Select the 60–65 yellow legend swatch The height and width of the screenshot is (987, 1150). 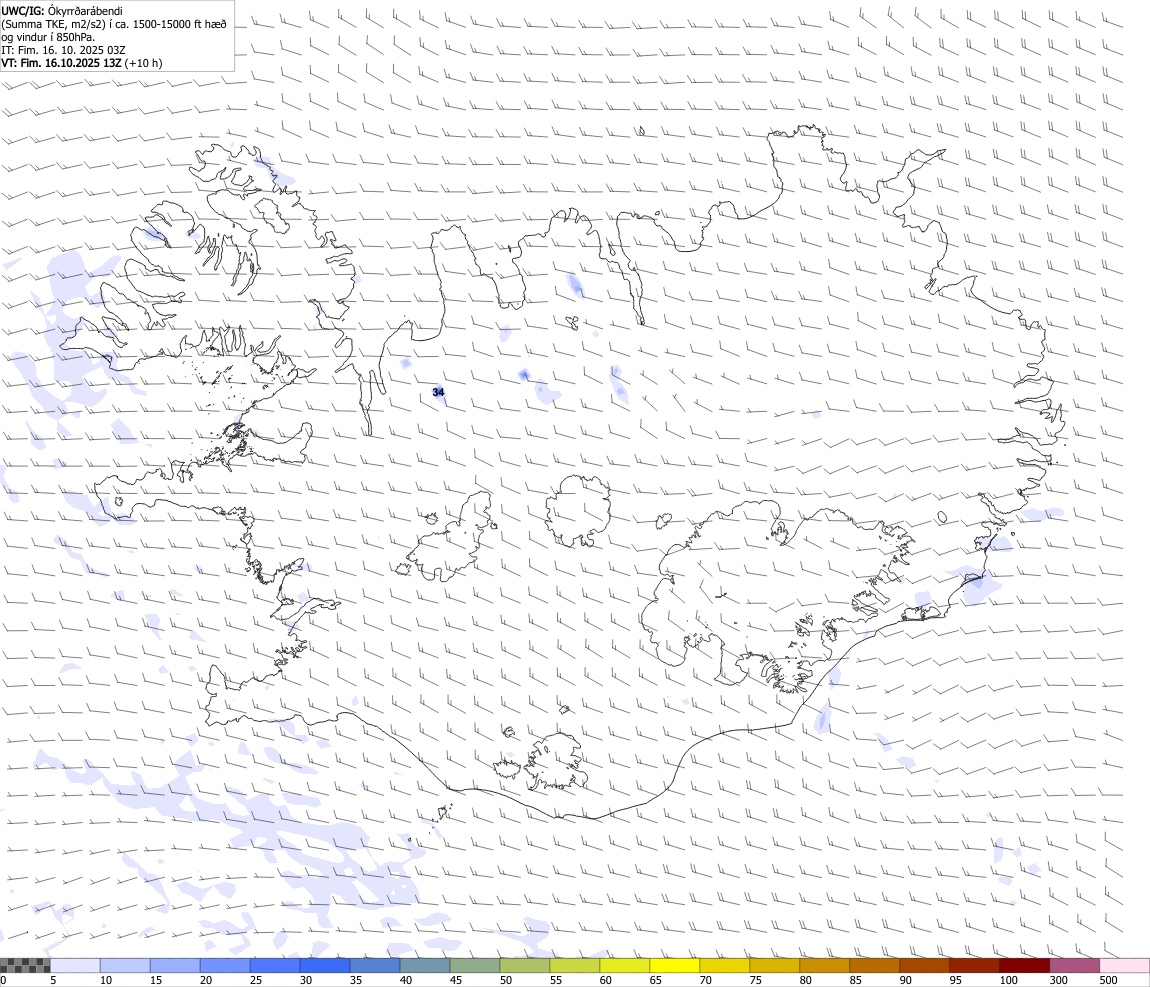tap(625, 965)
